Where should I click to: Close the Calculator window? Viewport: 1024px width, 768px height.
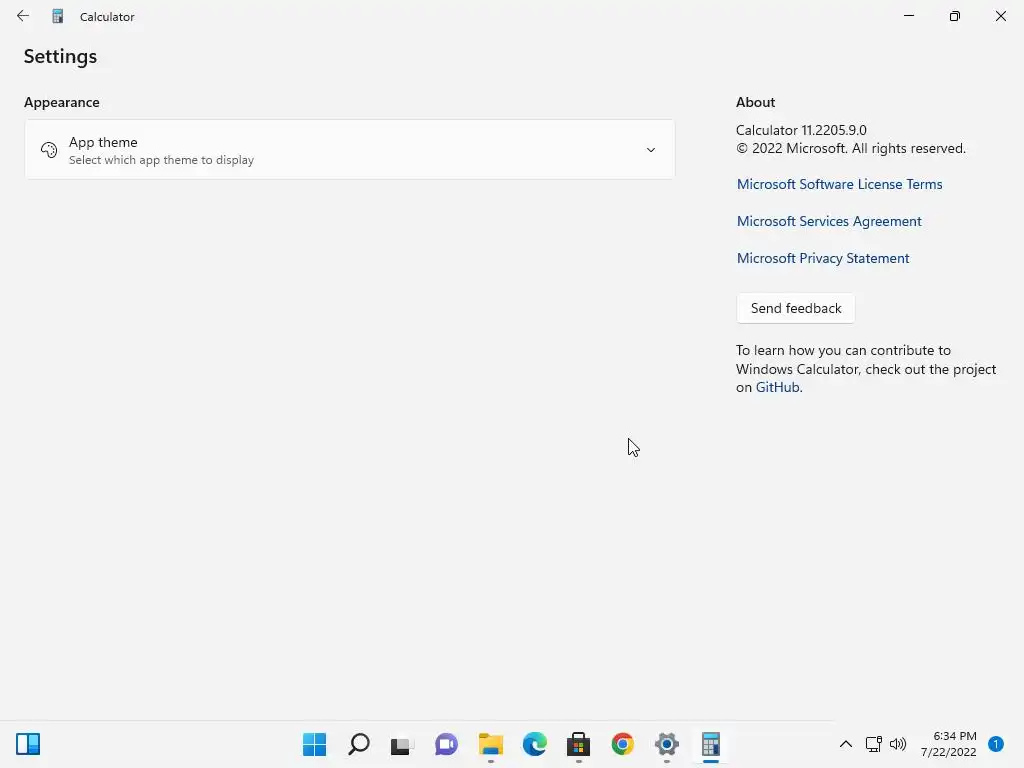(x=1000, y=16)
